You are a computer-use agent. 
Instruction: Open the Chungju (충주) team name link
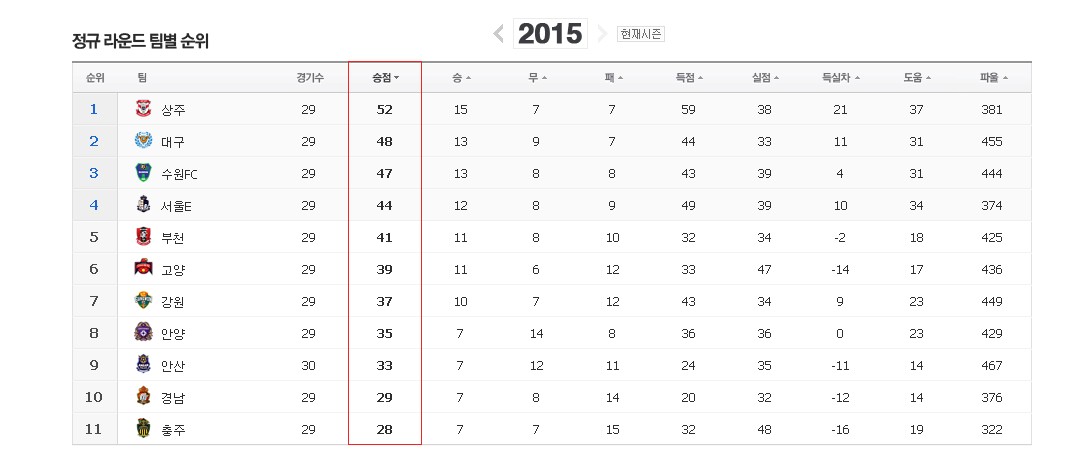coord(173,430)
